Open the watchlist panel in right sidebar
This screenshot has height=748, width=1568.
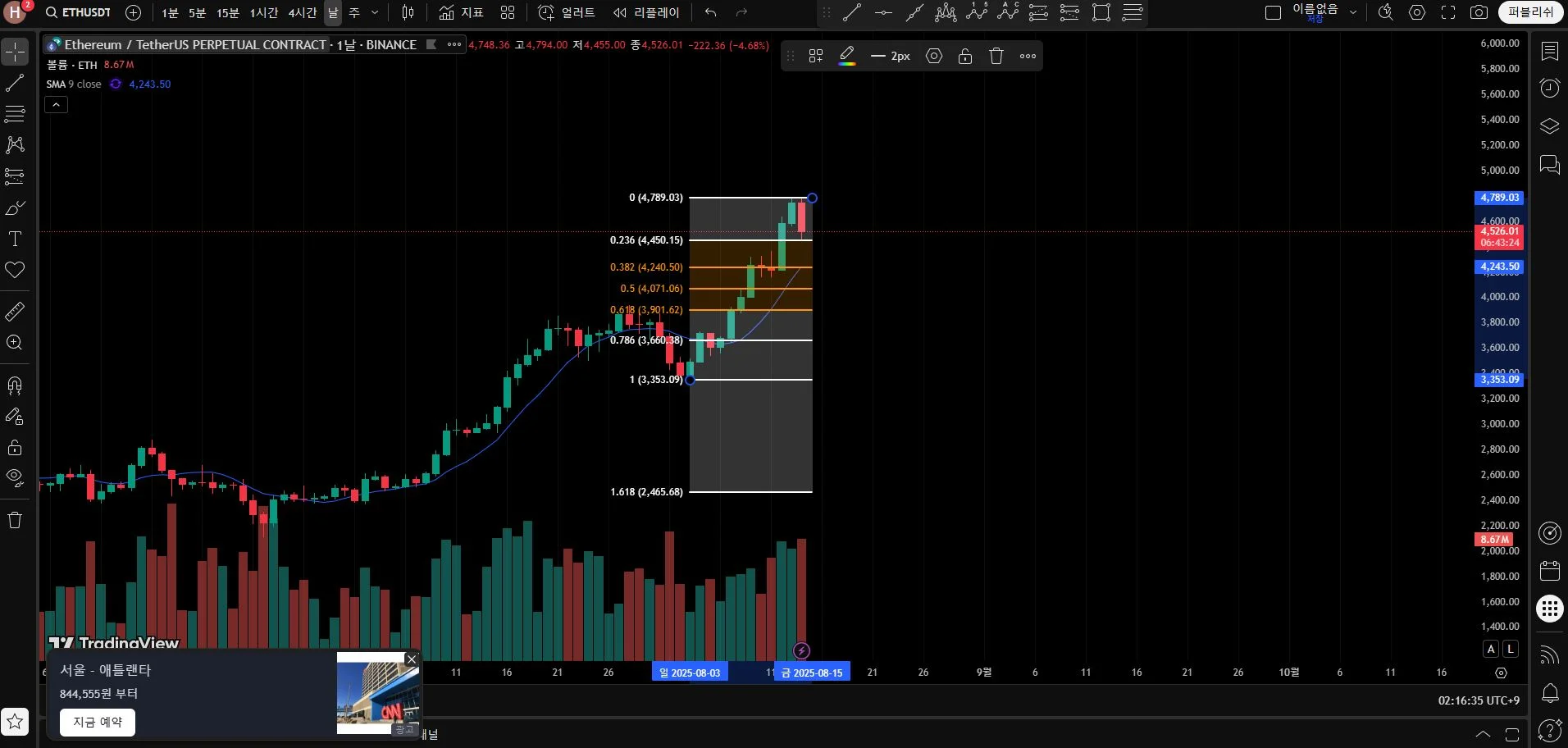(x=1550, y=52)
